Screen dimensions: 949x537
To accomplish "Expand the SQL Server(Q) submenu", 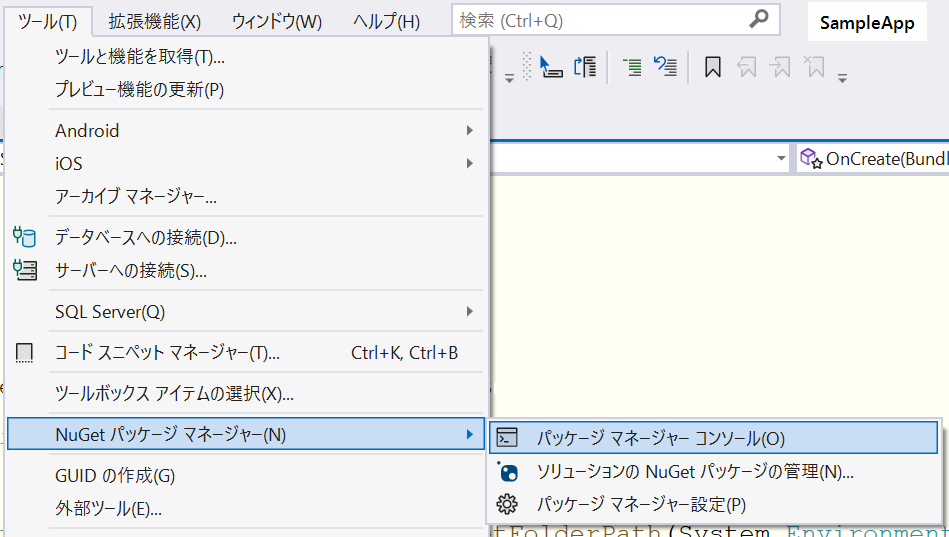I will click(x=245, y=311).
